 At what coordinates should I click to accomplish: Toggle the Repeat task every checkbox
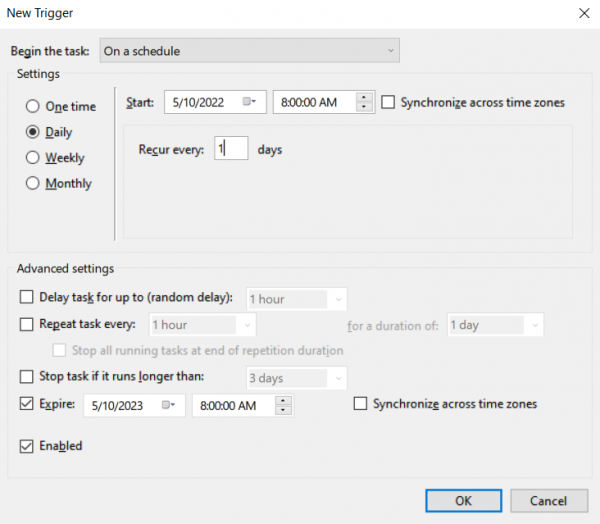coord(26,324)
